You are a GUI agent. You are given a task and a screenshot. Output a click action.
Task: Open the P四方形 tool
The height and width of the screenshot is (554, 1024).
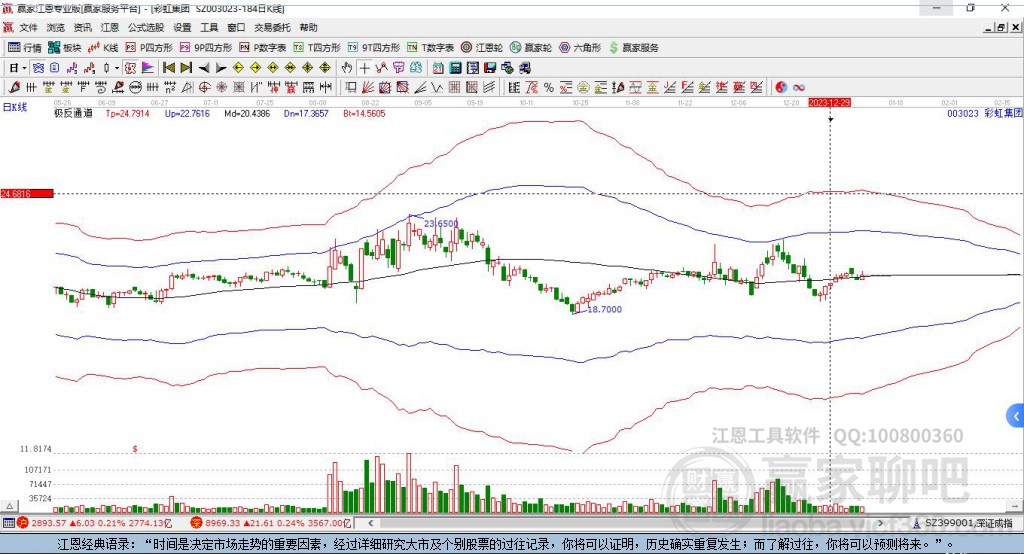[149, 48]
